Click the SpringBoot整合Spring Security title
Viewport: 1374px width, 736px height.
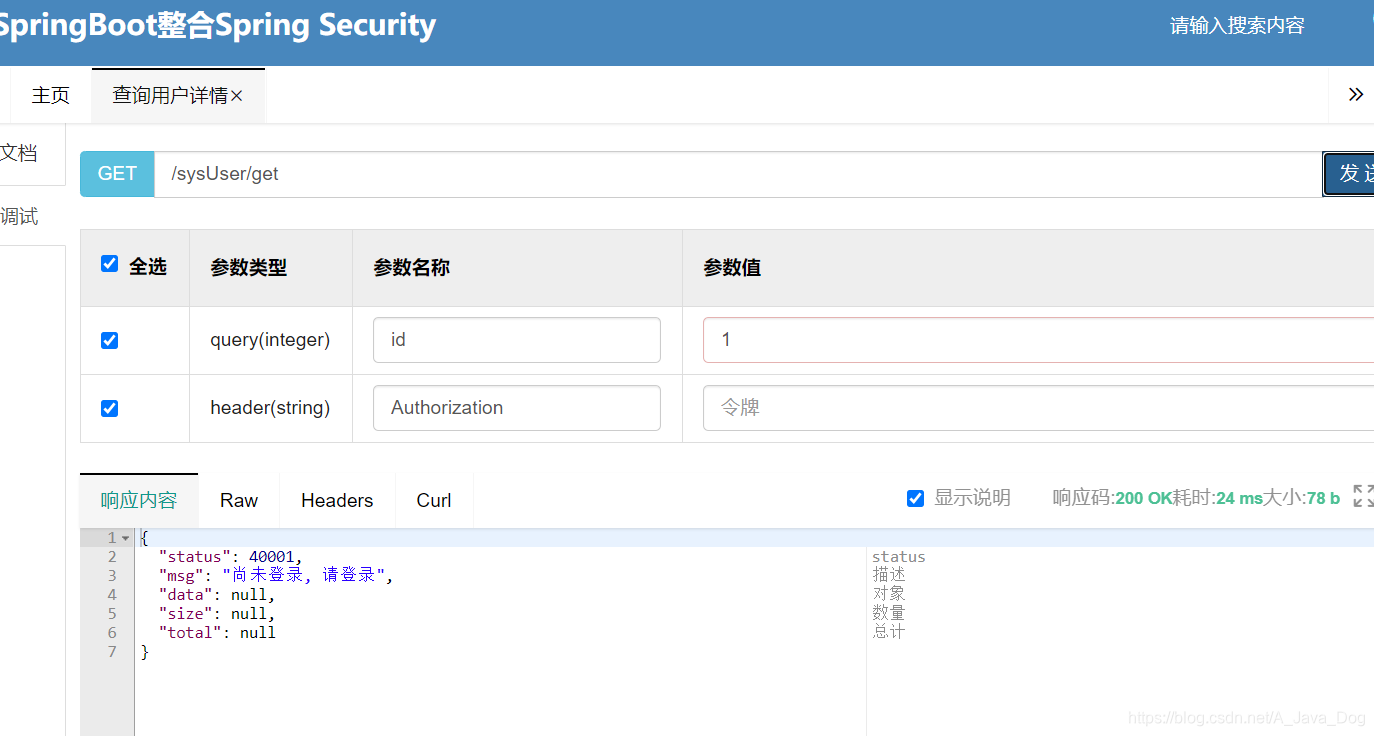[x=216, y=25]
